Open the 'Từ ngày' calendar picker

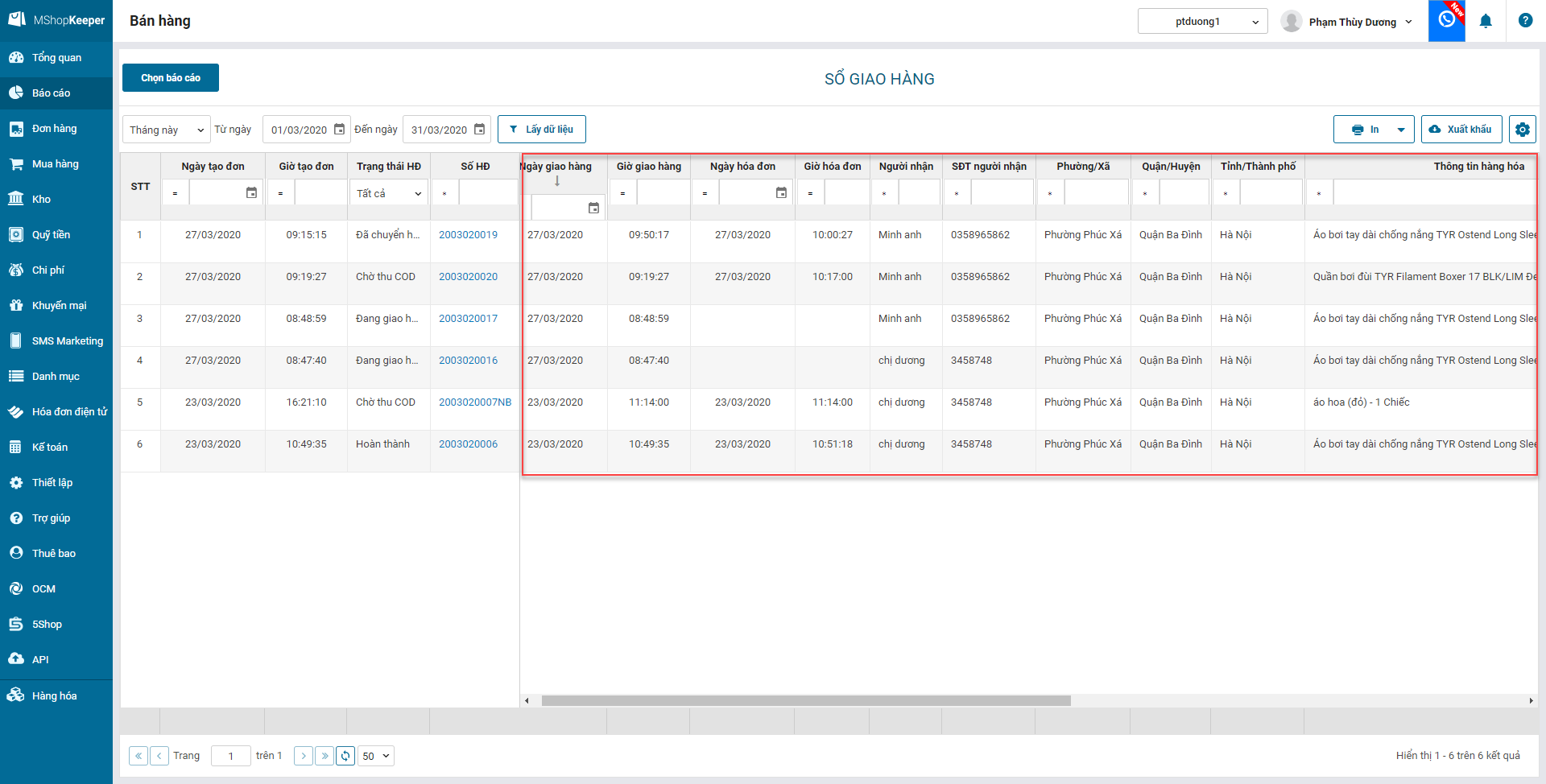pos(339,130)
